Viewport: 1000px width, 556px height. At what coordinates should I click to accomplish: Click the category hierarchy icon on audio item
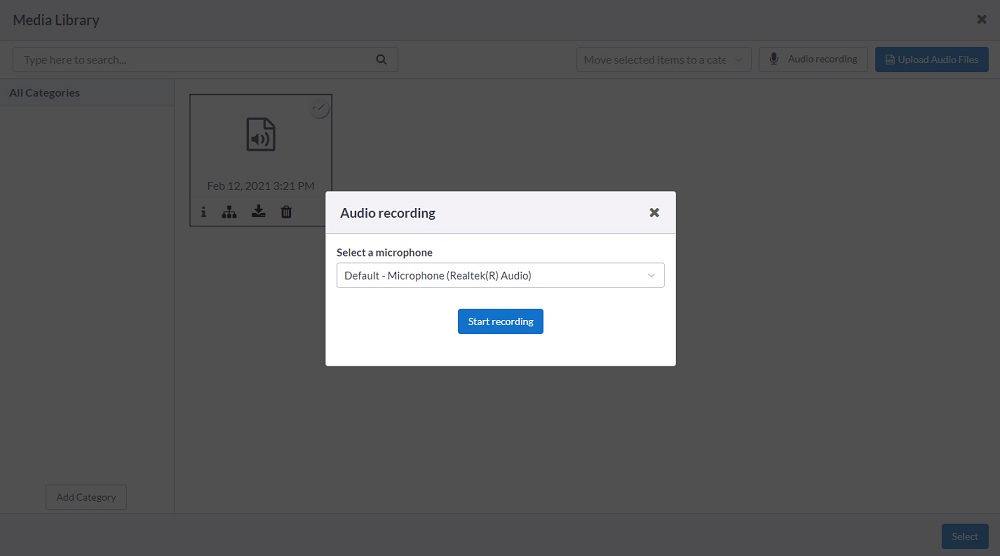pyautogui.click(x=229, y=212)
